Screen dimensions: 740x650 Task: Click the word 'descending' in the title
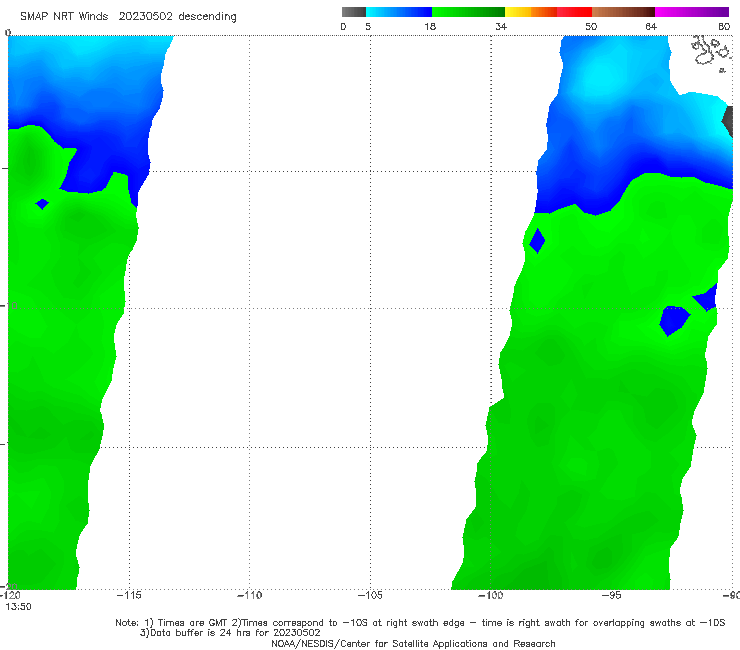(x=207, y=17)
